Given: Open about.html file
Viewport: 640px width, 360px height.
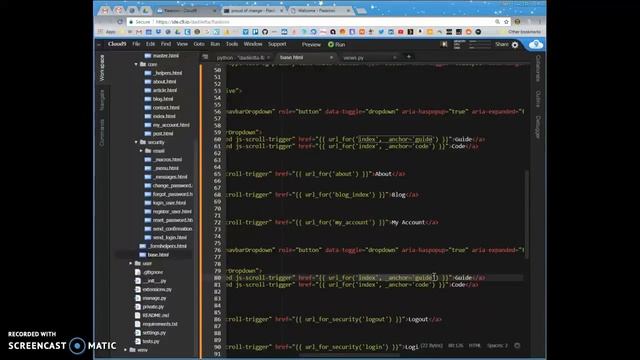Looking at the screenshot, I should pos(164,82).
